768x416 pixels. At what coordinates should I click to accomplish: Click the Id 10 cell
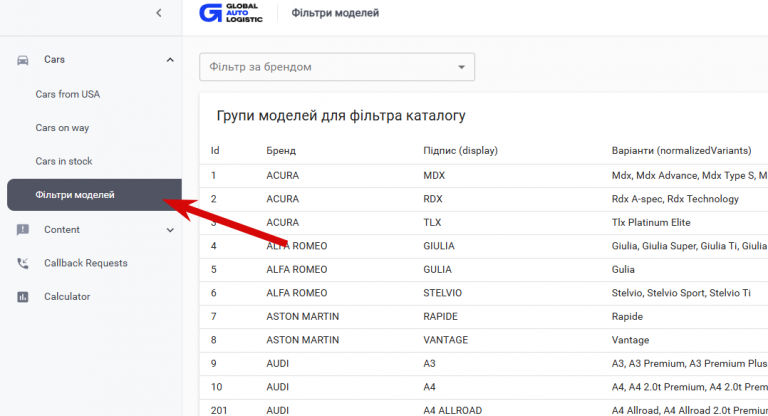pyautogui.click(x=216, y=387)
